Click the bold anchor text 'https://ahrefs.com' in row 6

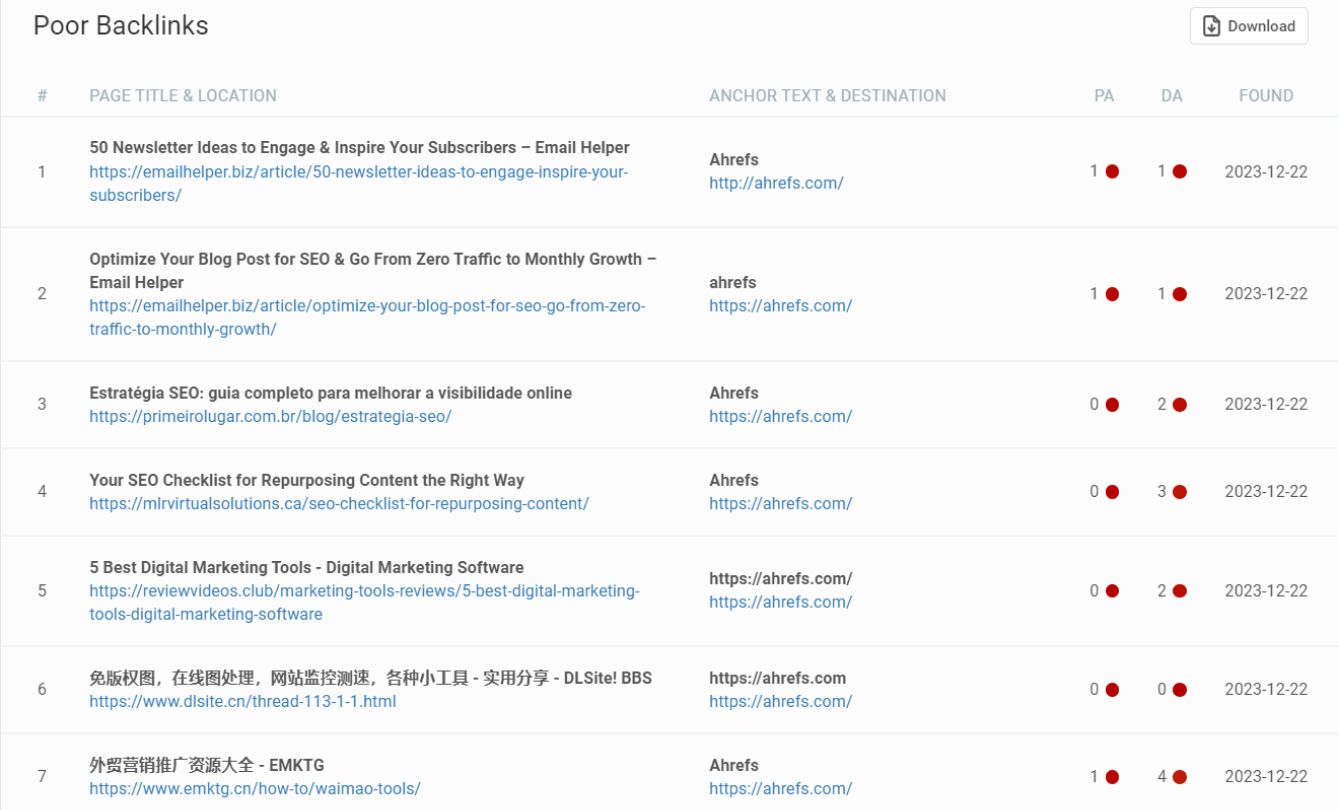pyautogui.click(x=778, y=678)
